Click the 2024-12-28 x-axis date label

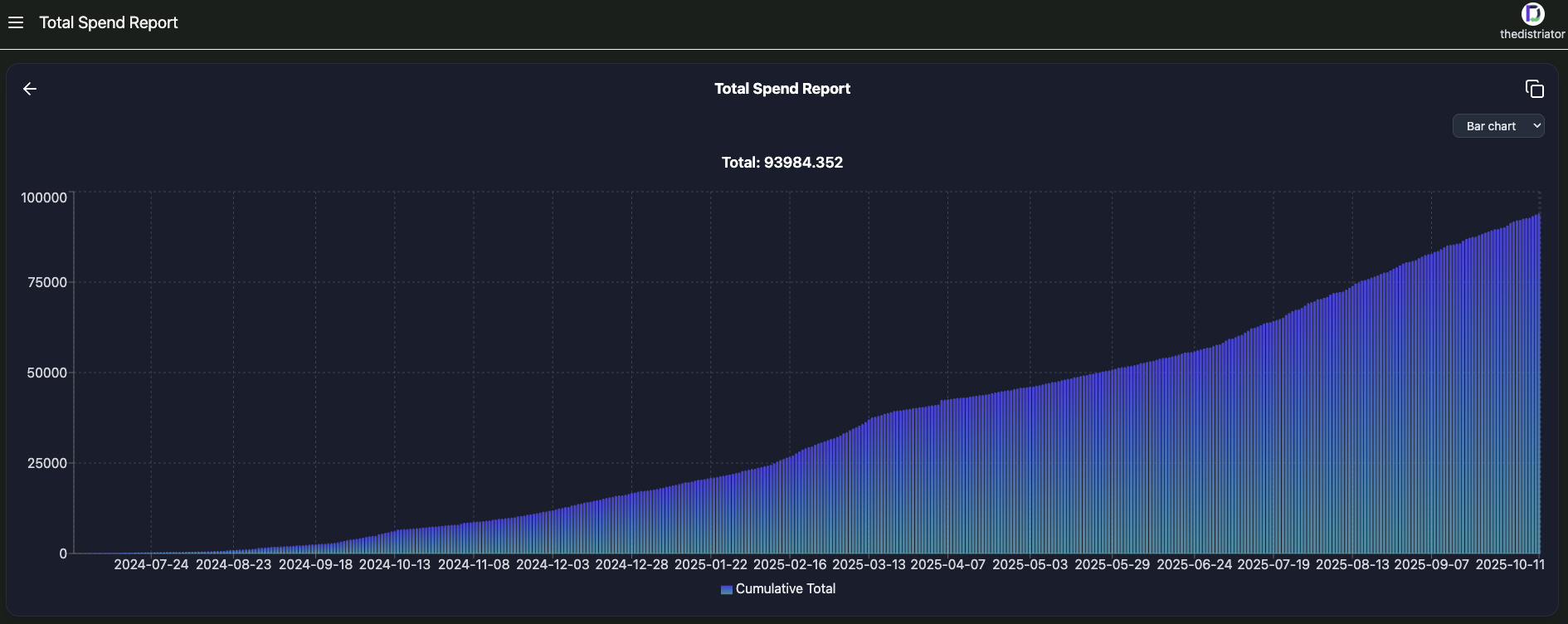[x=631, y=564]
